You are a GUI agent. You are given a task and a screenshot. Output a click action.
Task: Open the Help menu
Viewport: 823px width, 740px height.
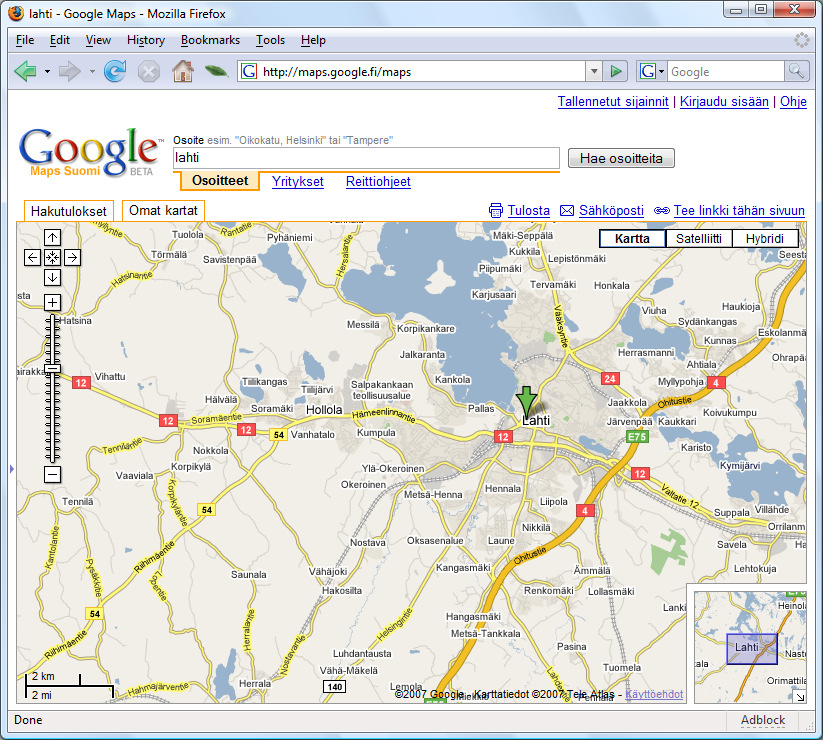313,40
